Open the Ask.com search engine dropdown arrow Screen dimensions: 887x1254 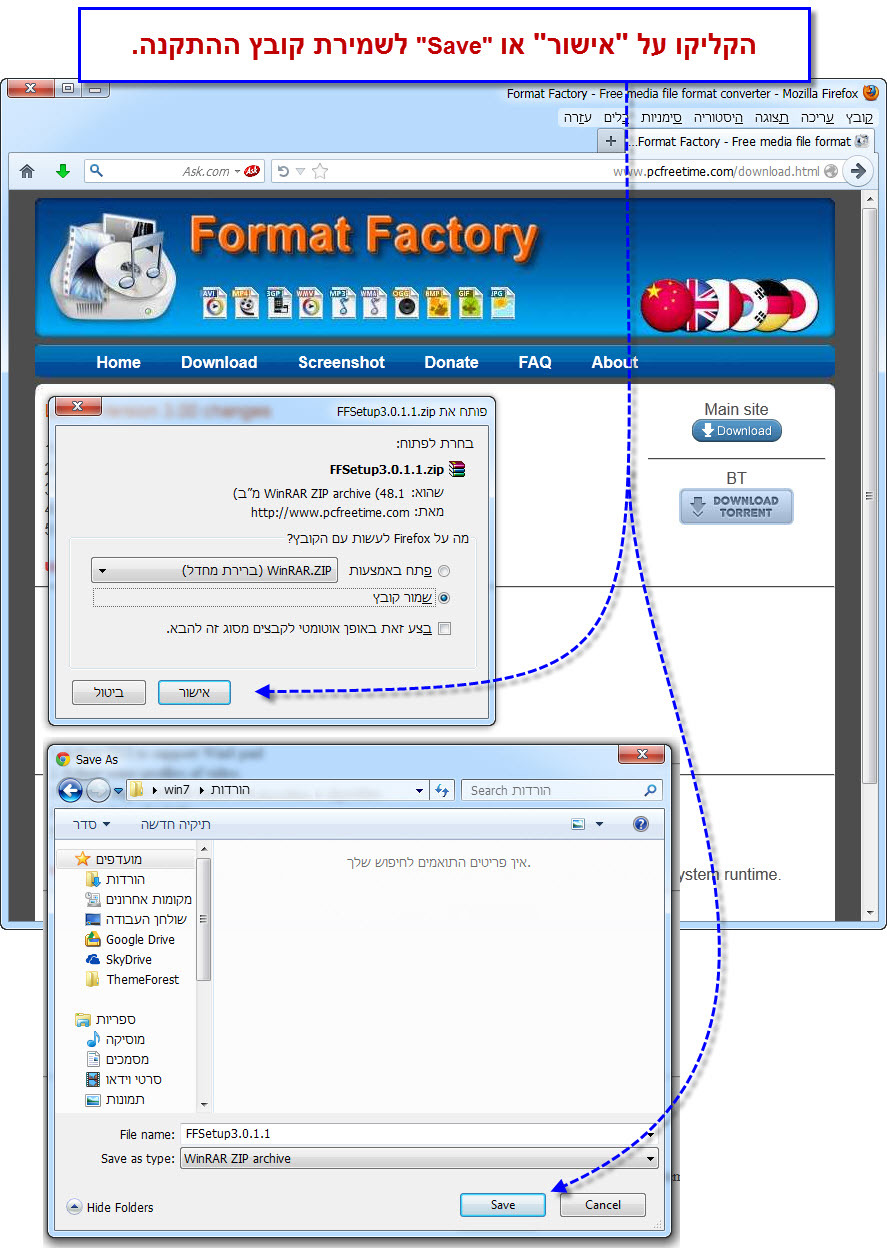click(x=237, y=171)
